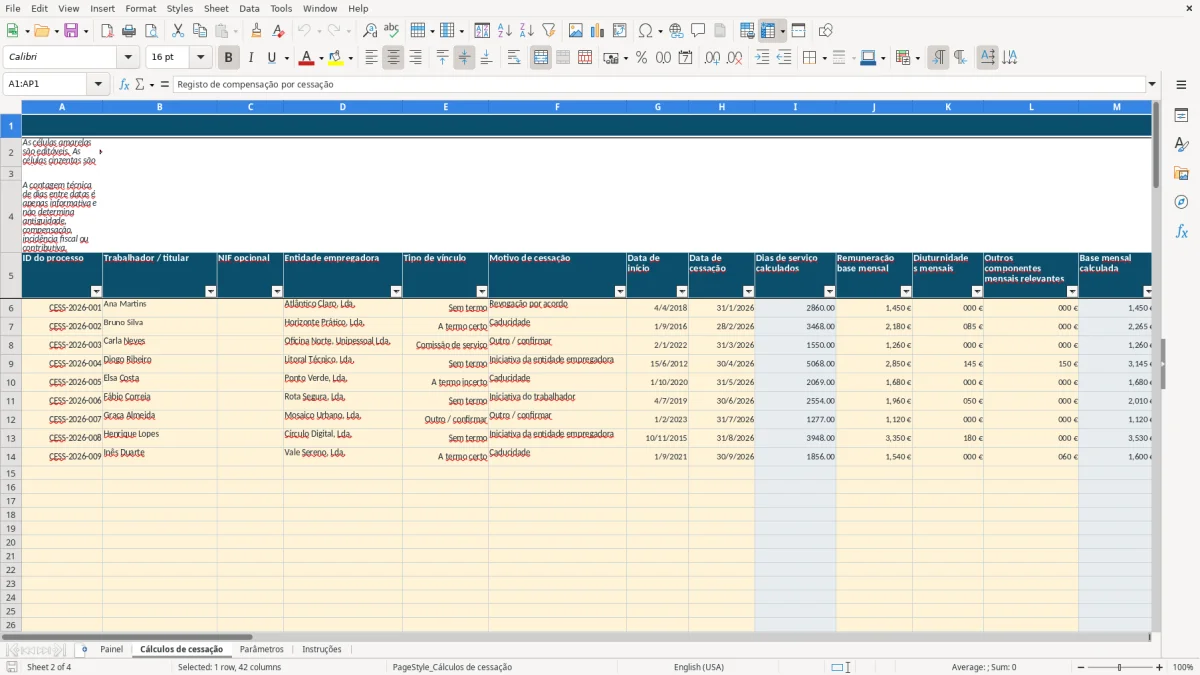The height and width of the screenshot is (675, 1200).
Task: Toggle Center Vertically alignment
Action: [x=464, y=58]
